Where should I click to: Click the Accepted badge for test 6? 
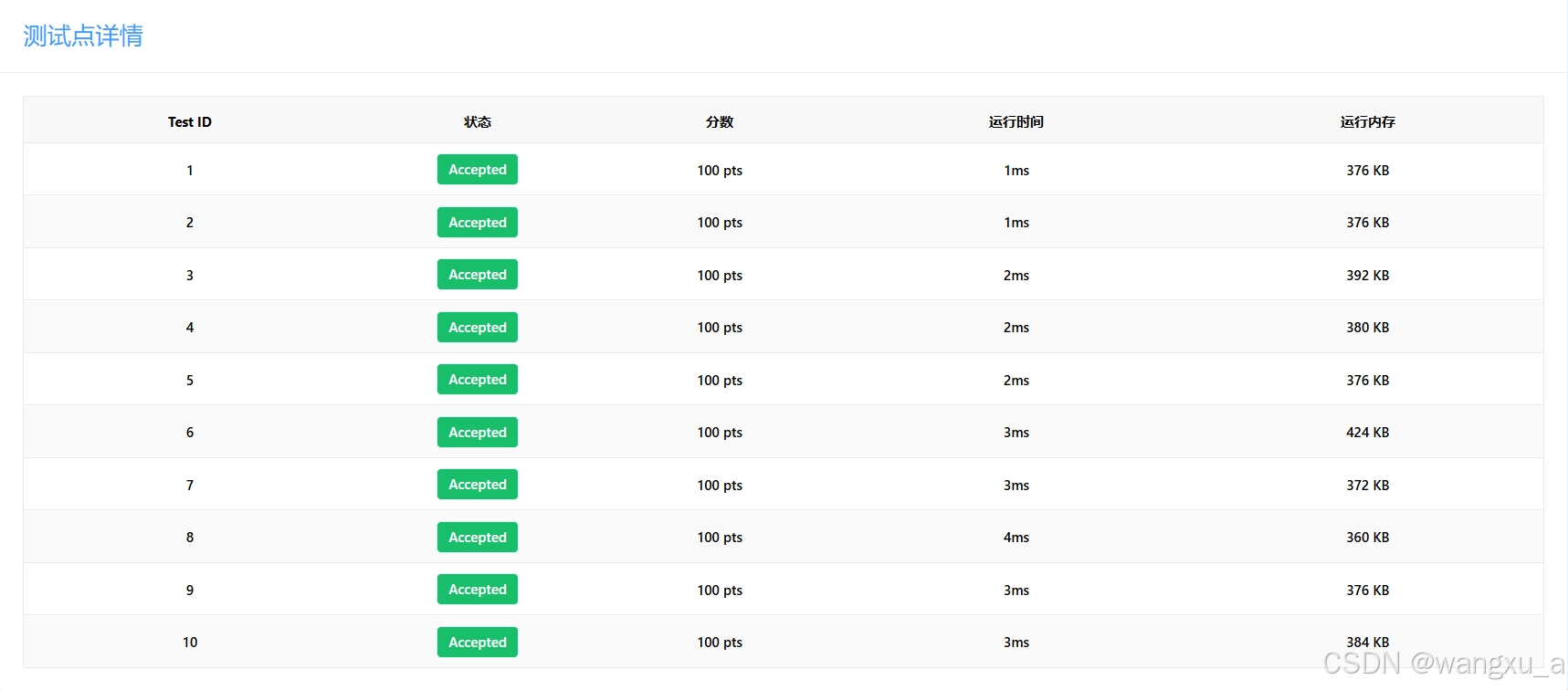click(x=478, y=433)
